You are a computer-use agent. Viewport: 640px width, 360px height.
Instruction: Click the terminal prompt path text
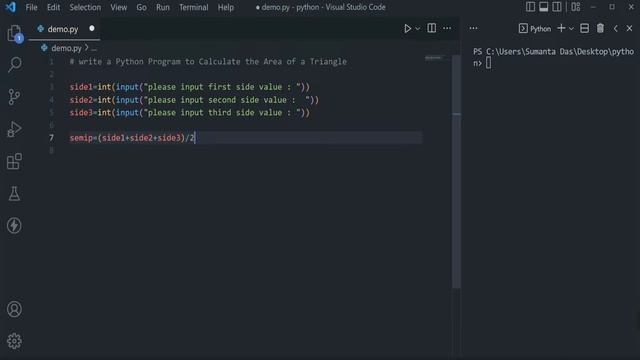(553, 57)
